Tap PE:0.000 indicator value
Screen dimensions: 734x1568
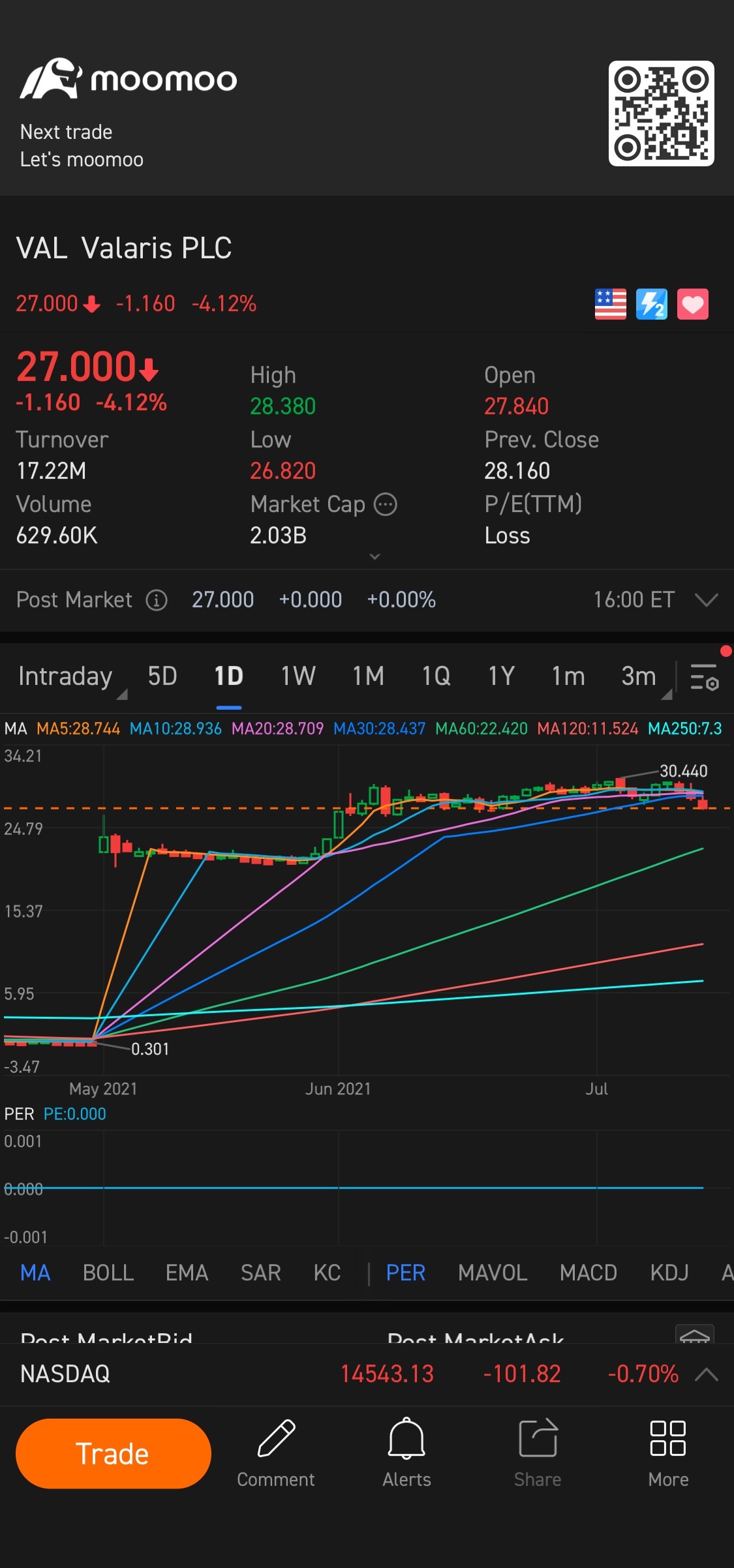point(74,1114)
